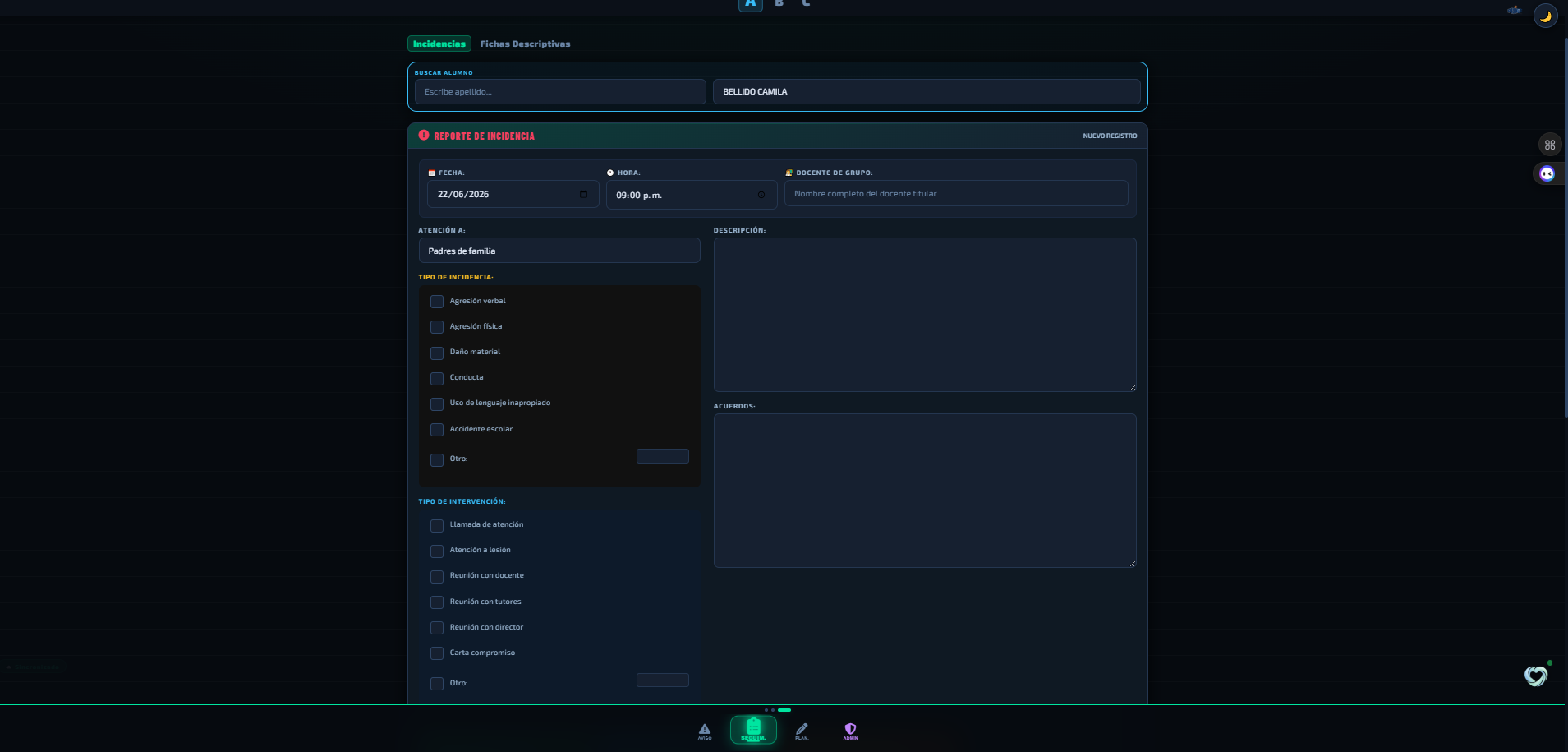
Task: Click the Otro text box in Tipo de Incidencia
Action: point(663,456)
